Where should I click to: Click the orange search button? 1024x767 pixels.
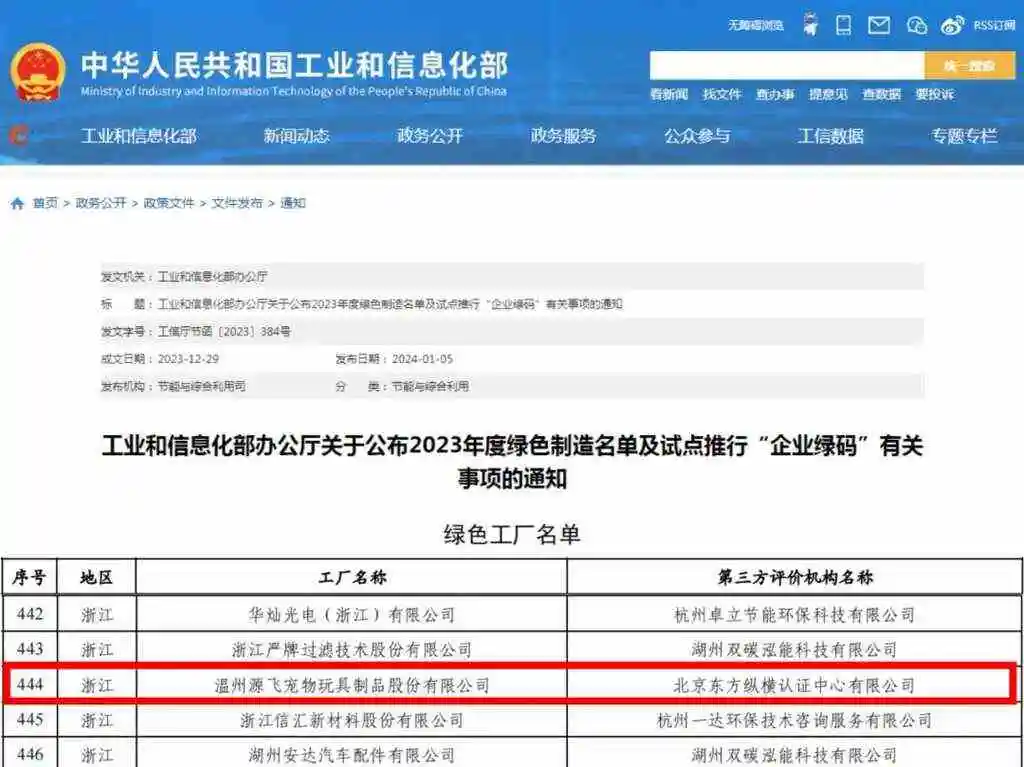[x=970, y=66]
